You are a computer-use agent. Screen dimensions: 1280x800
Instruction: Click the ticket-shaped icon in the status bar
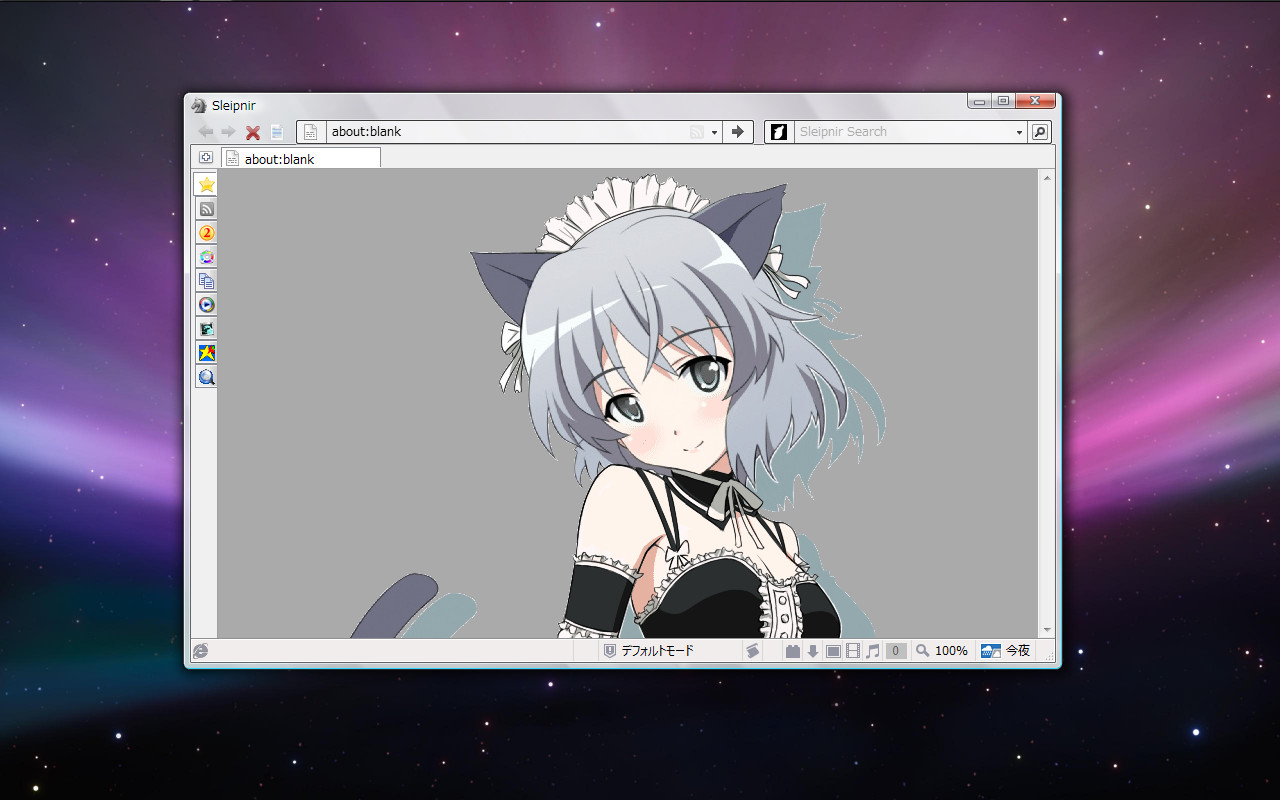pyautogui.click(x=752, y=651)
